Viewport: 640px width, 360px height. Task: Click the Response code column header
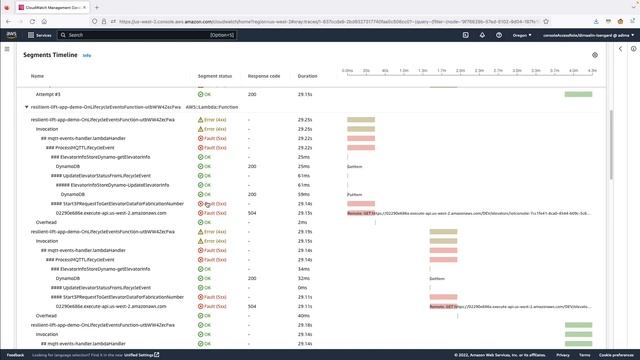[x=264, y=76]
